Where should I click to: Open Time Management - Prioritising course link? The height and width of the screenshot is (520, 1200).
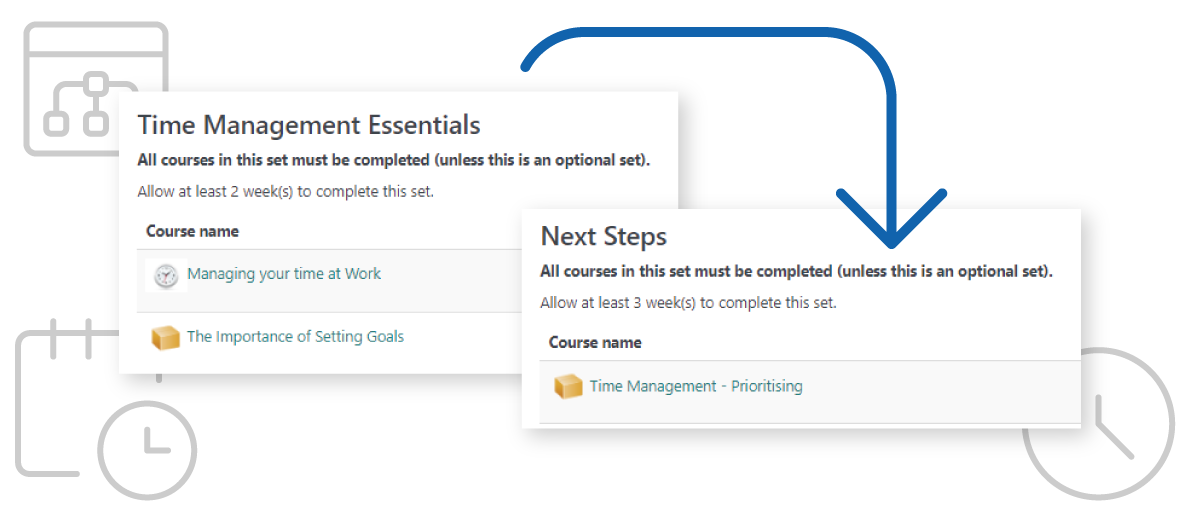click(696, 386)
